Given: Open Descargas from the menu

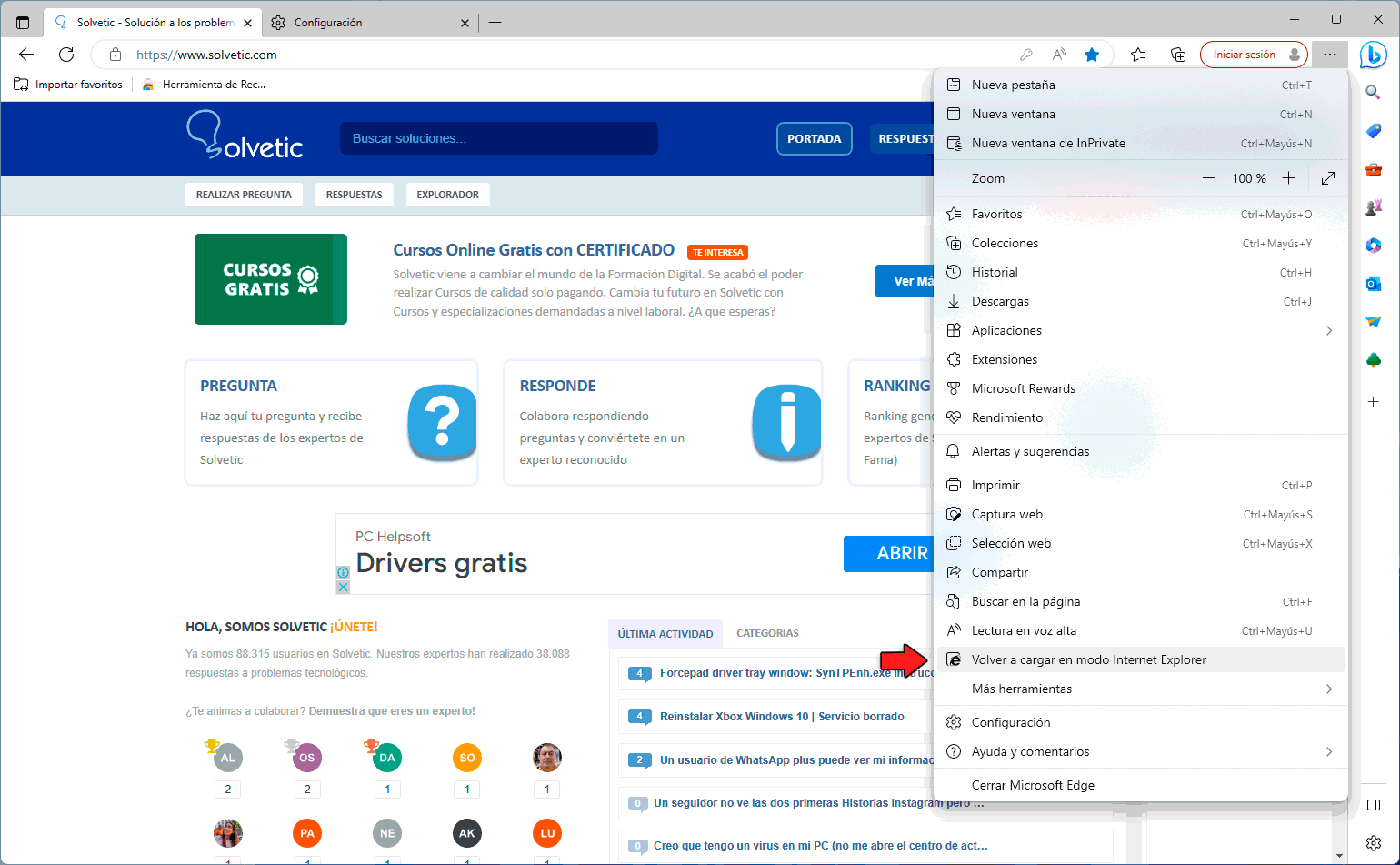Looking at the screenshot, I should pos(1141,301).
